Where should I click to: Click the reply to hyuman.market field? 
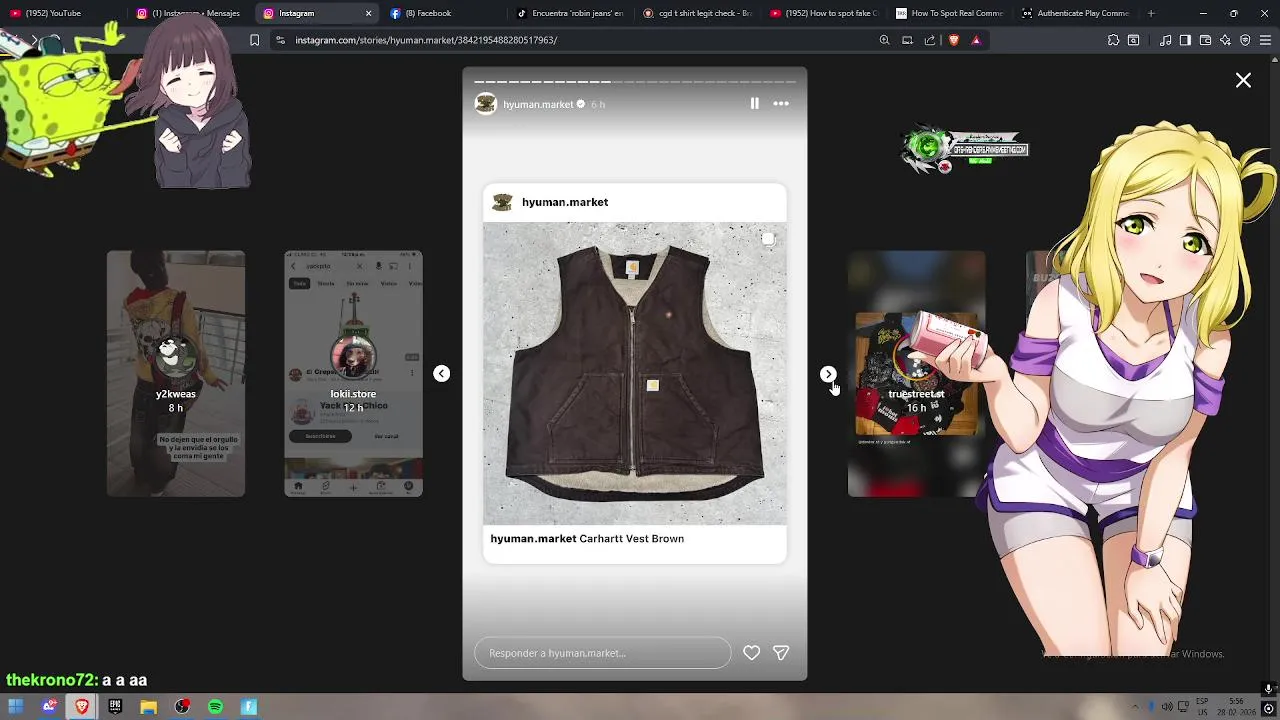pyautogui.click(x=603, y=653)
